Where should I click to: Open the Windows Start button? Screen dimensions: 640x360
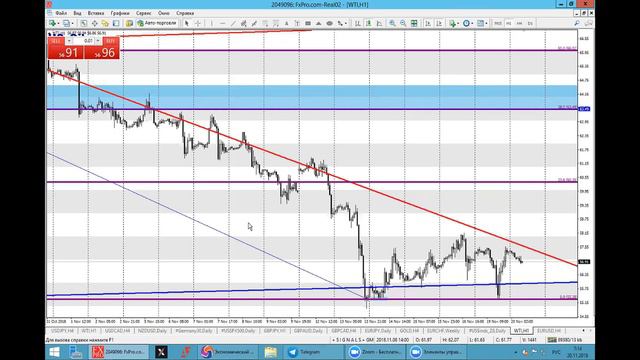click(x=54, y=352)
